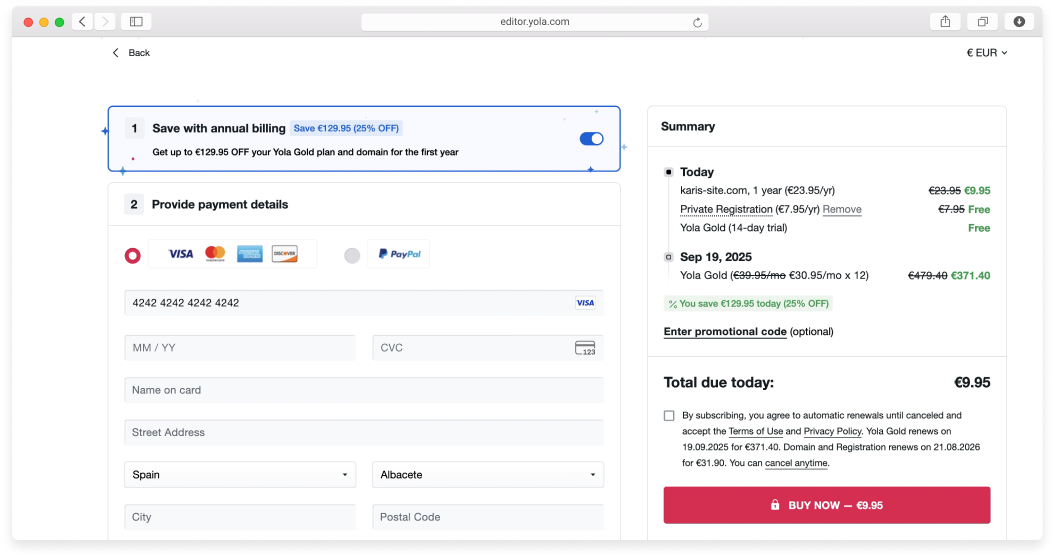1055x558 pixels.
Task: Select the PayPal radio button
Action: (x=352, y=256)
